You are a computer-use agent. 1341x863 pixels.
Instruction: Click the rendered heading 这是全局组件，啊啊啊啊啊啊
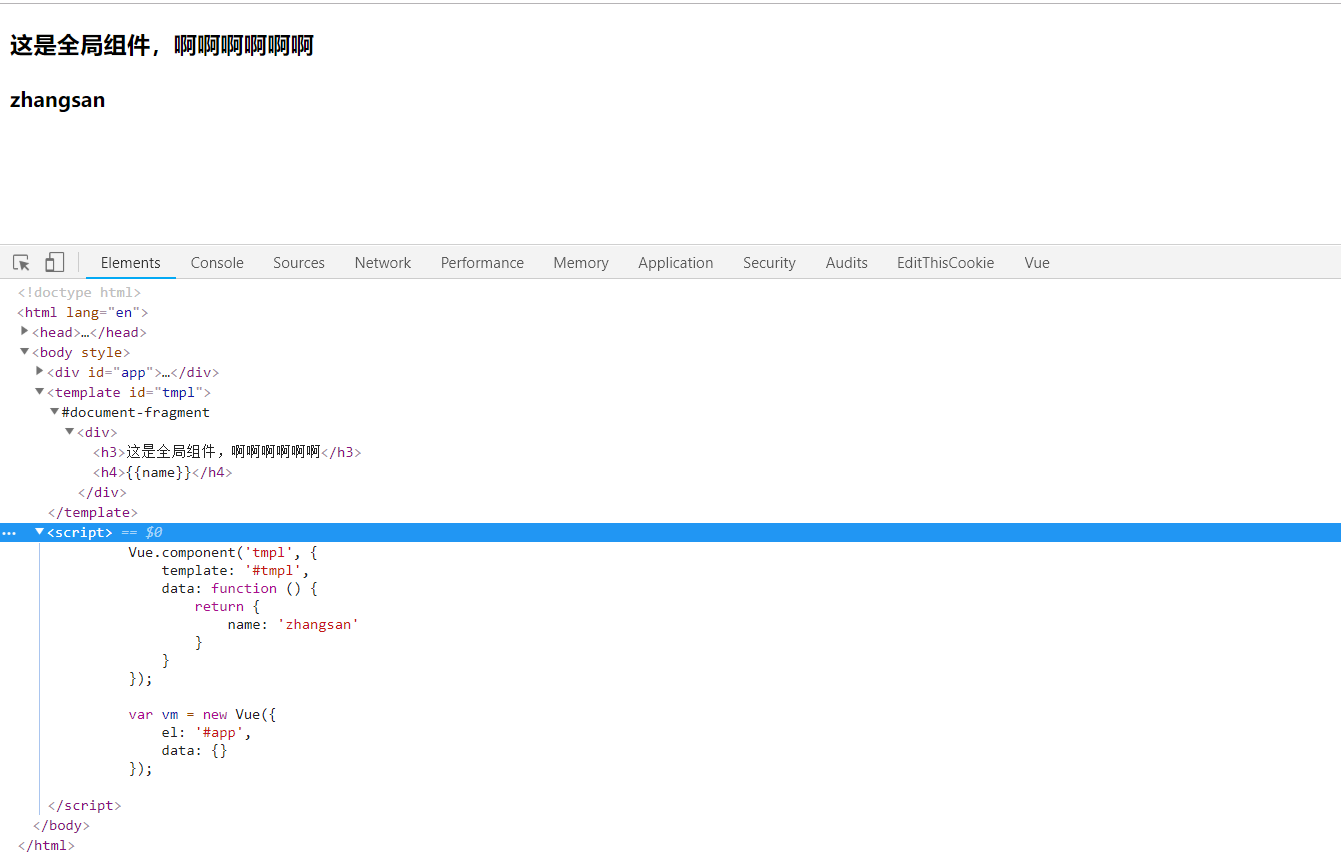click(x=162, y=46)
